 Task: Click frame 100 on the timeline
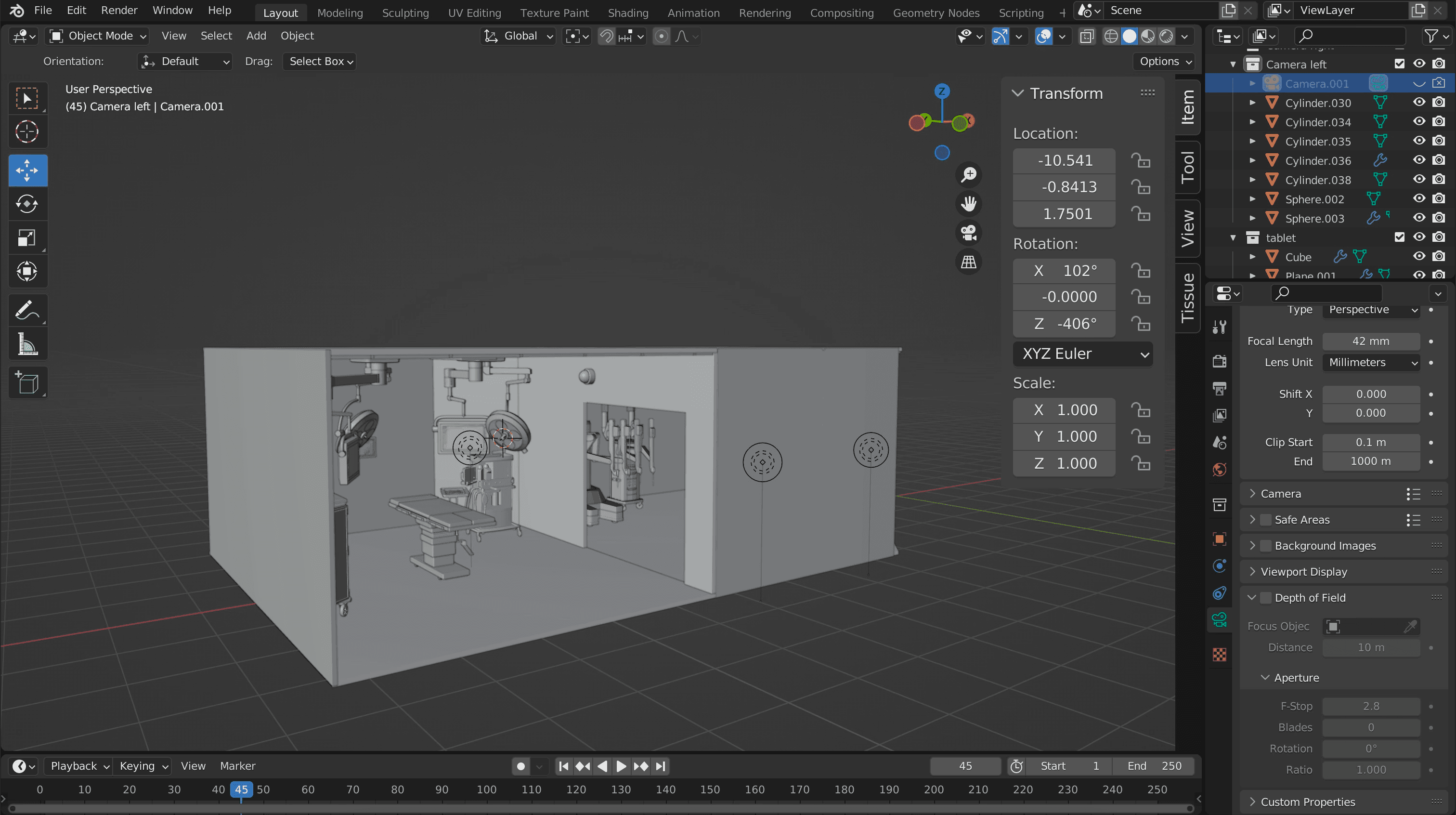[486, 789]
